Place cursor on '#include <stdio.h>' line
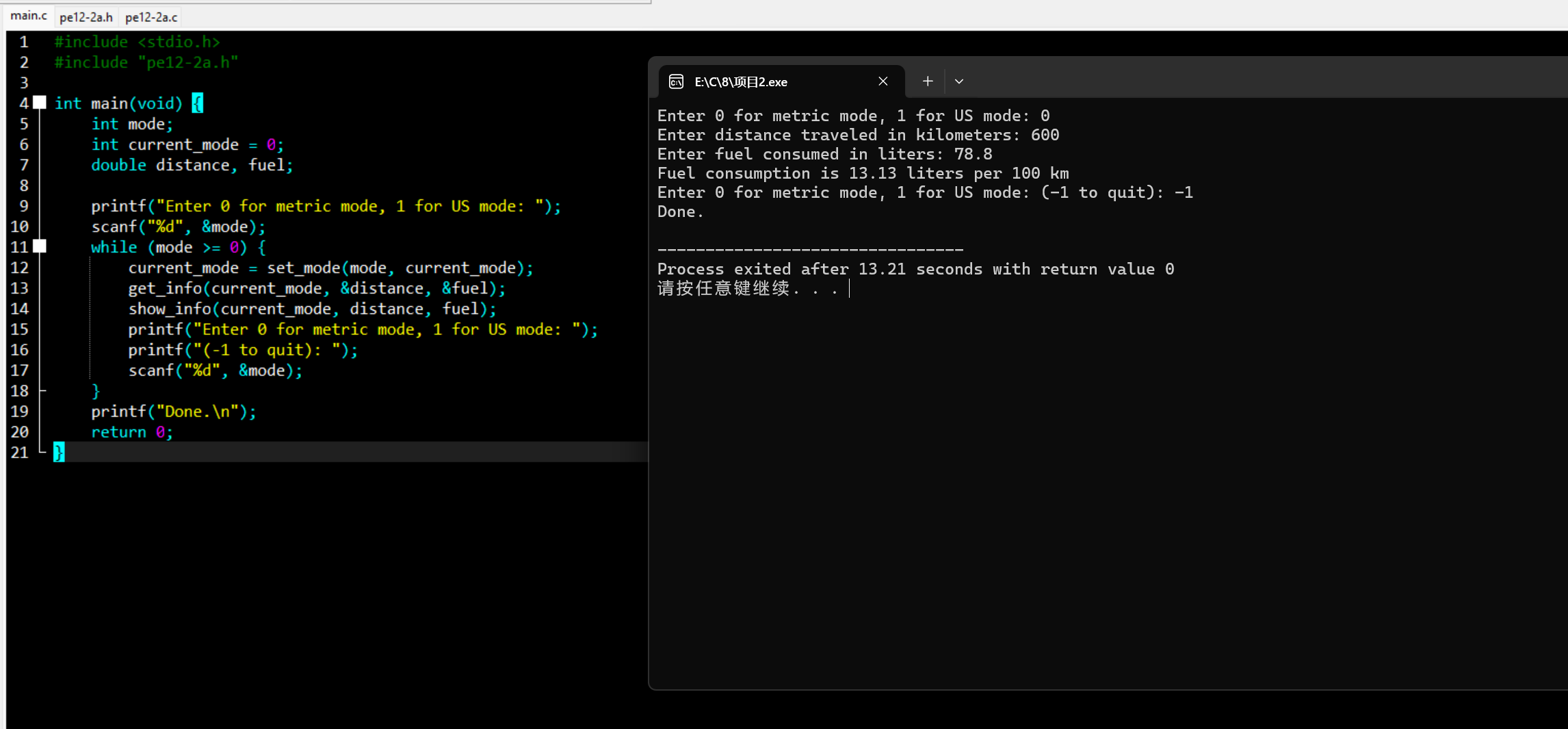 [x=138, y=42]
